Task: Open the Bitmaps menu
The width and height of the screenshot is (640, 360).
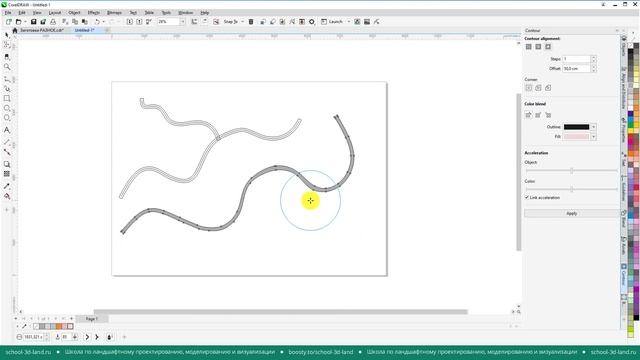Action: coord(114,13)
